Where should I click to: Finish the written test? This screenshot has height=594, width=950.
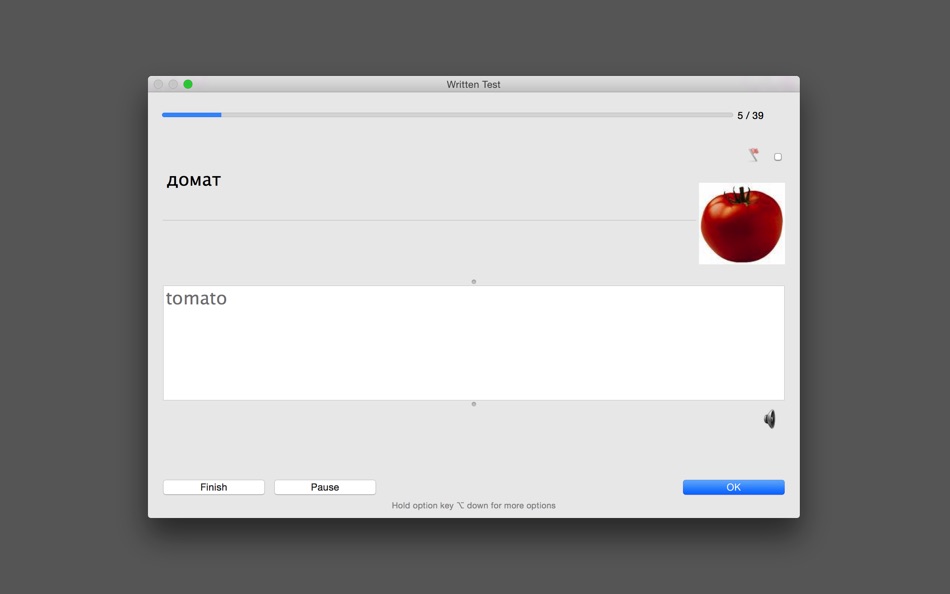point(213,487)
